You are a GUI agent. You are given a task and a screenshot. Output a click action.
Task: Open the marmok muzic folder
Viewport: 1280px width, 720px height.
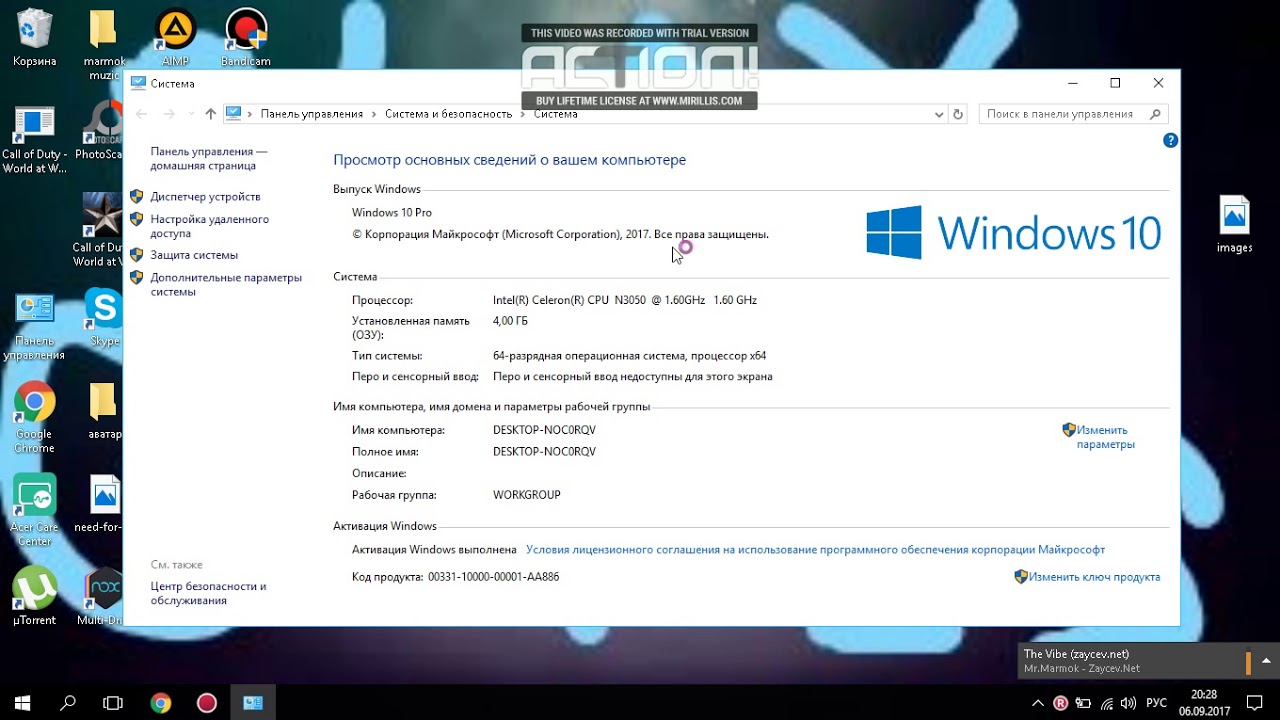103,45
